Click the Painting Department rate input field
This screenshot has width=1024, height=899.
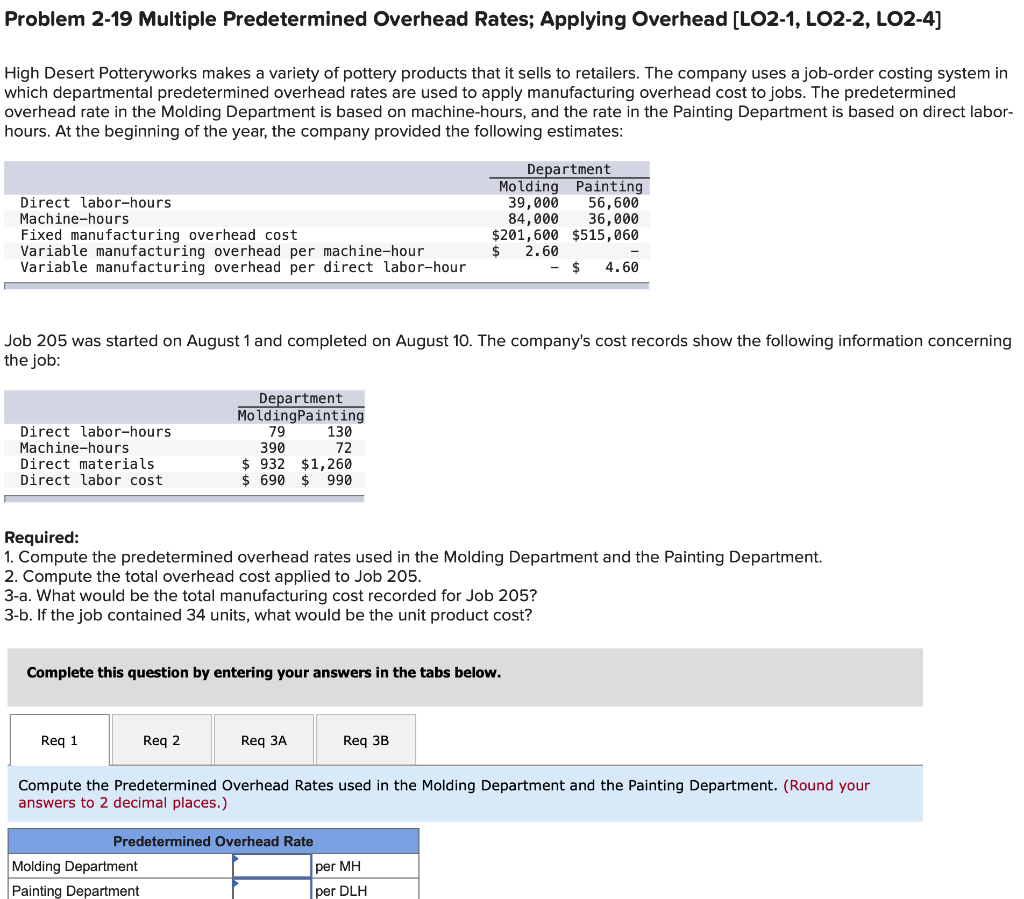[x=270, y=890]
